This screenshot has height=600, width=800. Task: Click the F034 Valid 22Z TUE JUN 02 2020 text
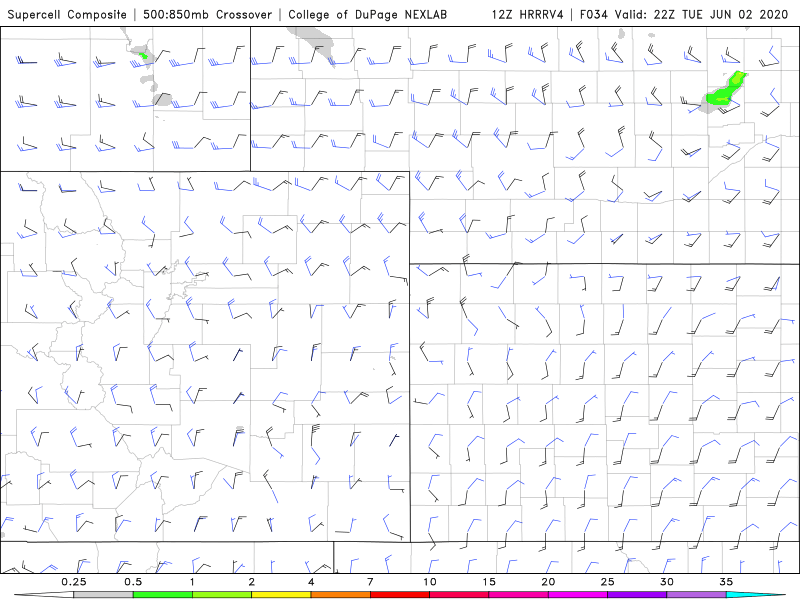click(684, 14)
